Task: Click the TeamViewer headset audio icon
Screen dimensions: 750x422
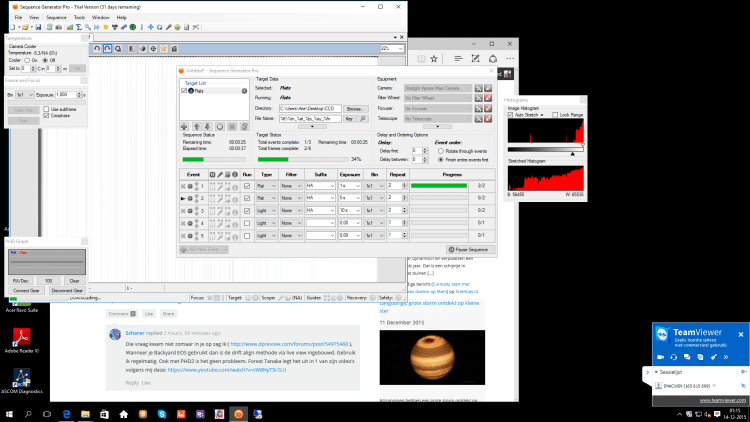Action: click(673, 357)
